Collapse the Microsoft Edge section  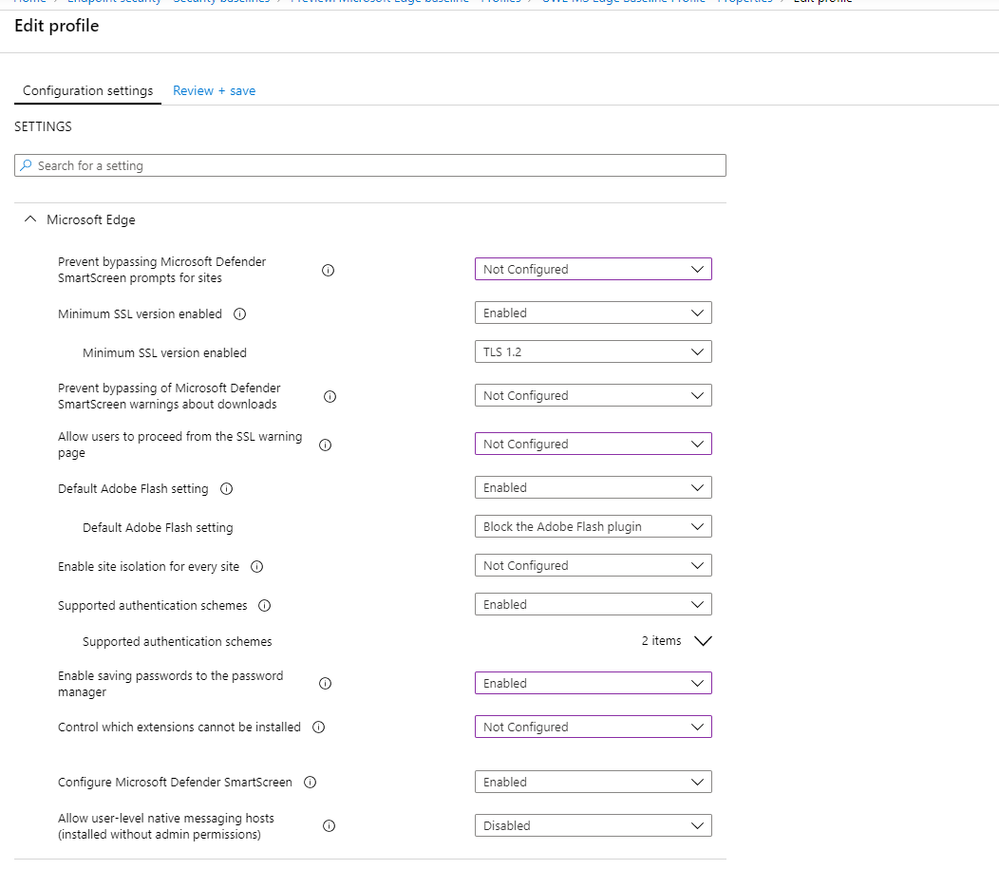[30, 219]
